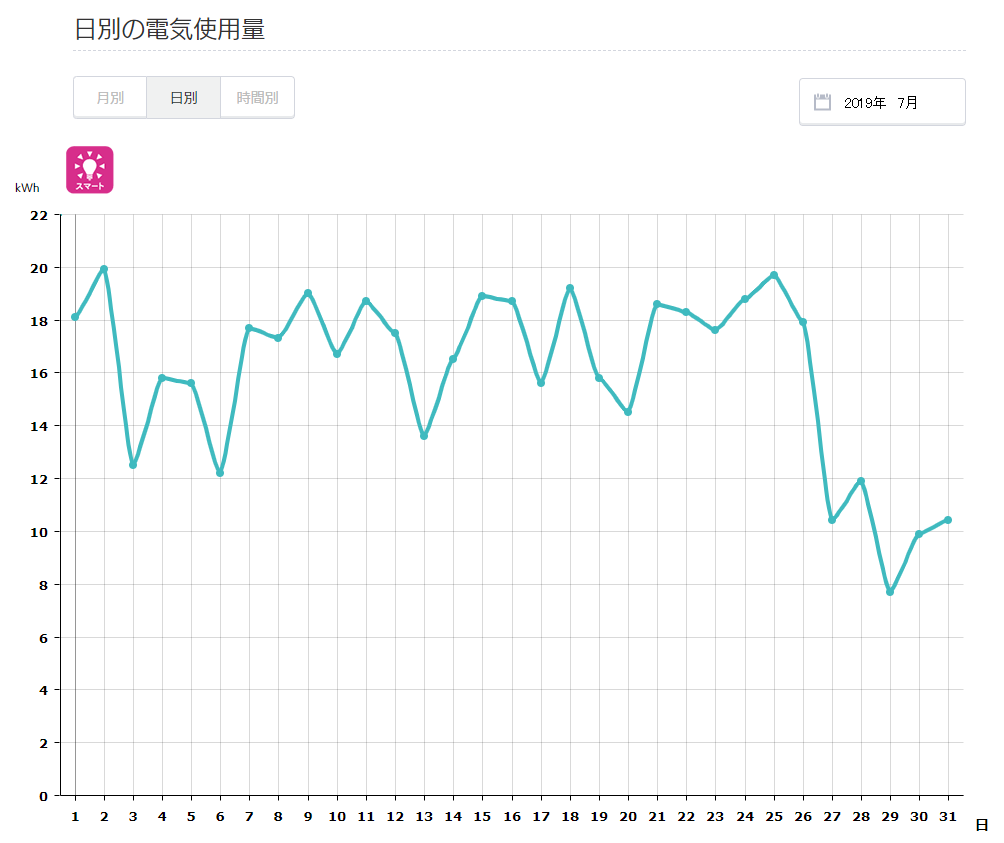Click the data point for day 12

pyautogui.click(x=395, y=333)
